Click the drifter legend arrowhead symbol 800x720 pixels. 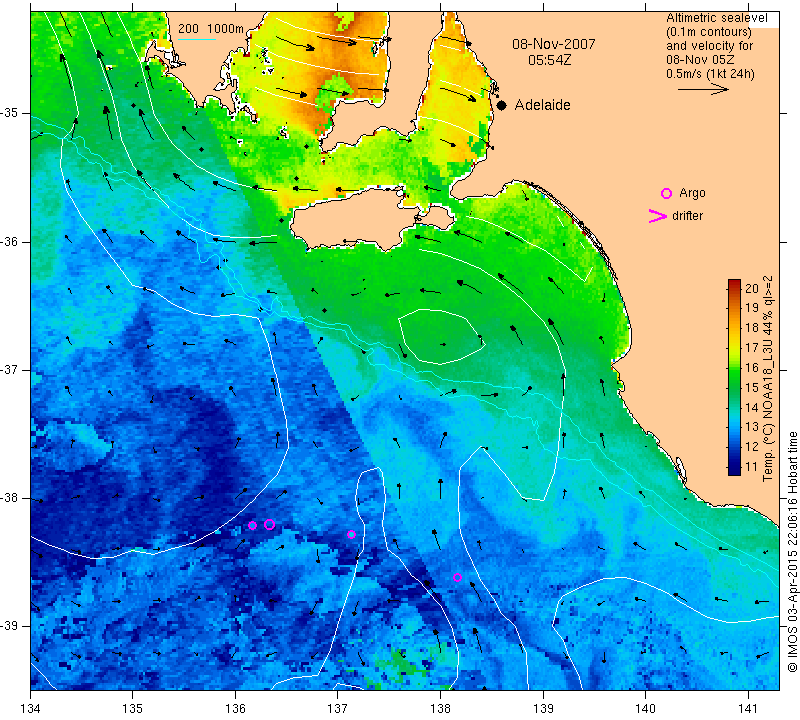tap(658, 216)
